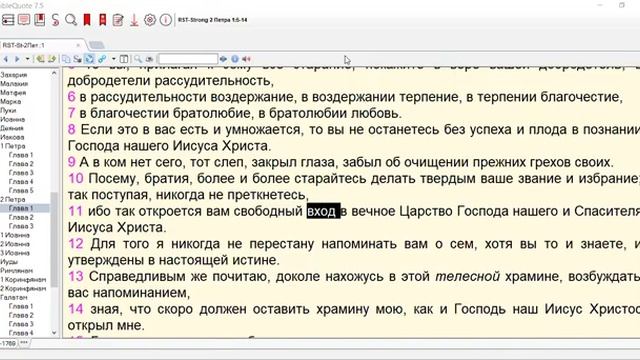Open Глава 2 under 2 Петра
Screen dimensions: 640x360
pos(21,218)
